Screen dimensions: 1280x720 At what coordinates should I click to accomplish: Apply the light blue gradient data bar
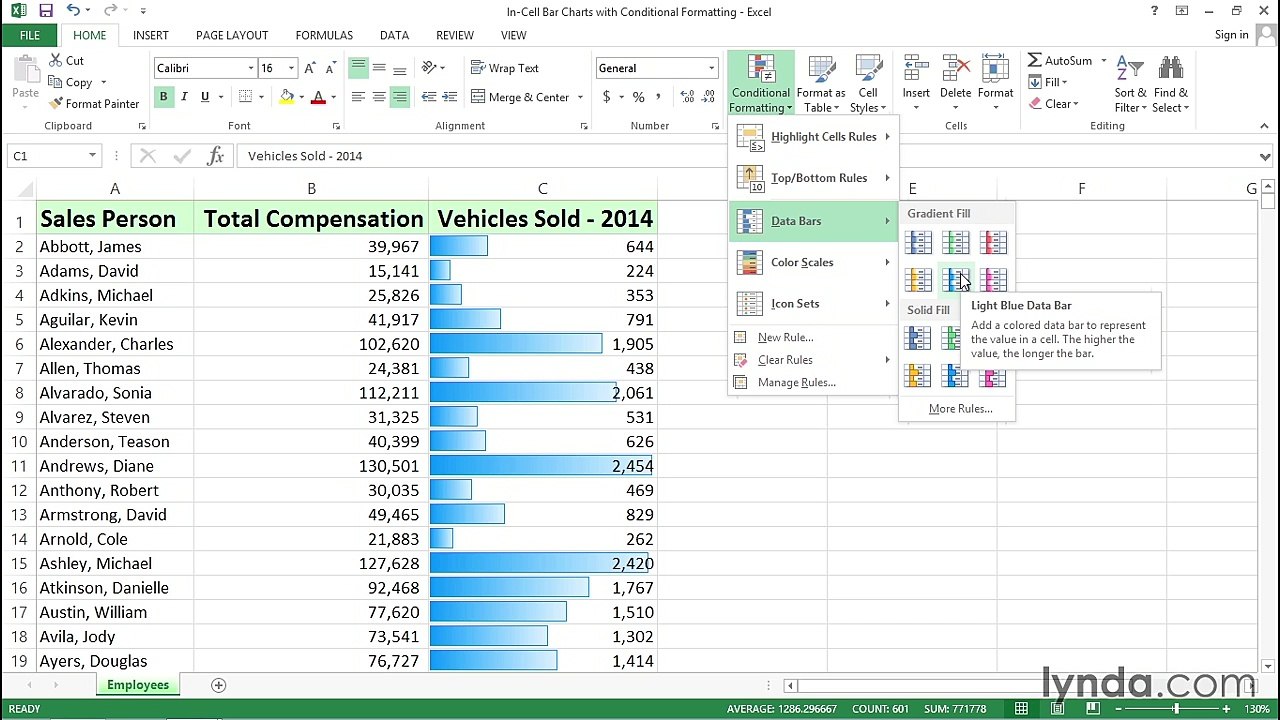[956, 280]
